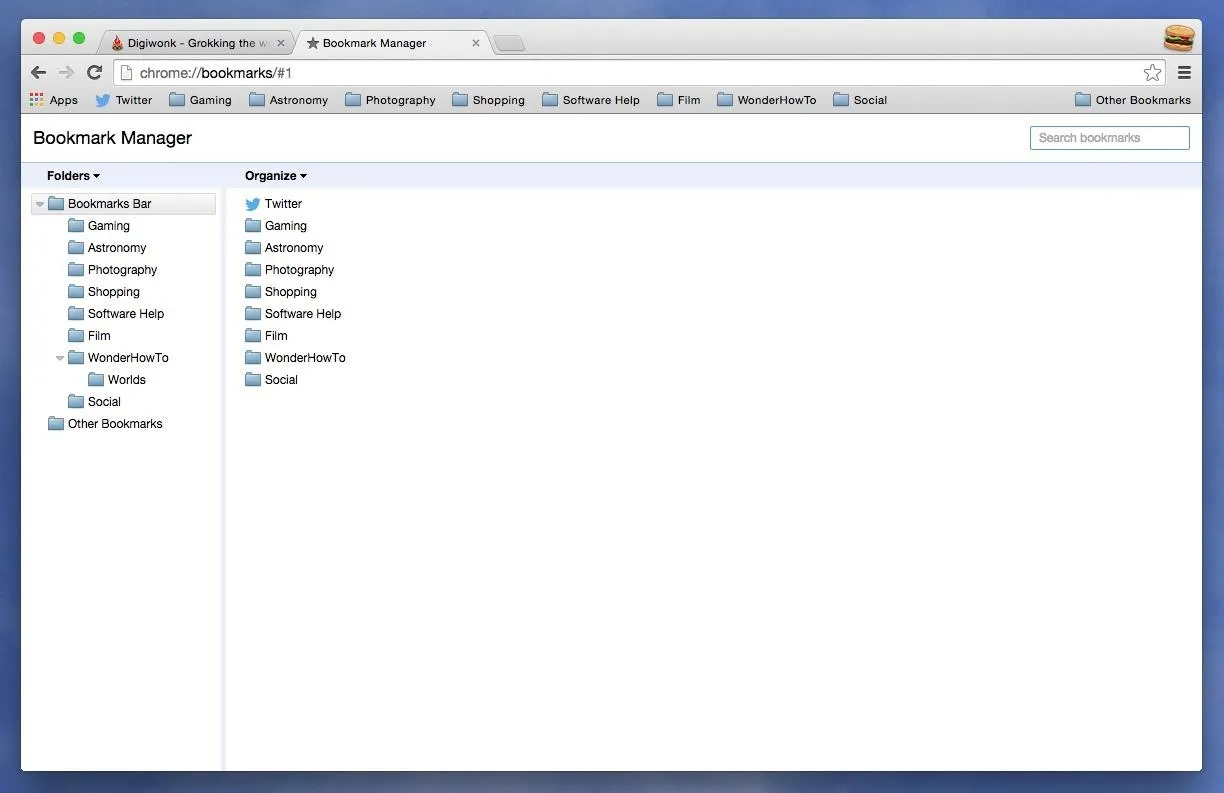Select Other Bookmarks in the folder tree
1224x793 pixels.
pos(105,424)
